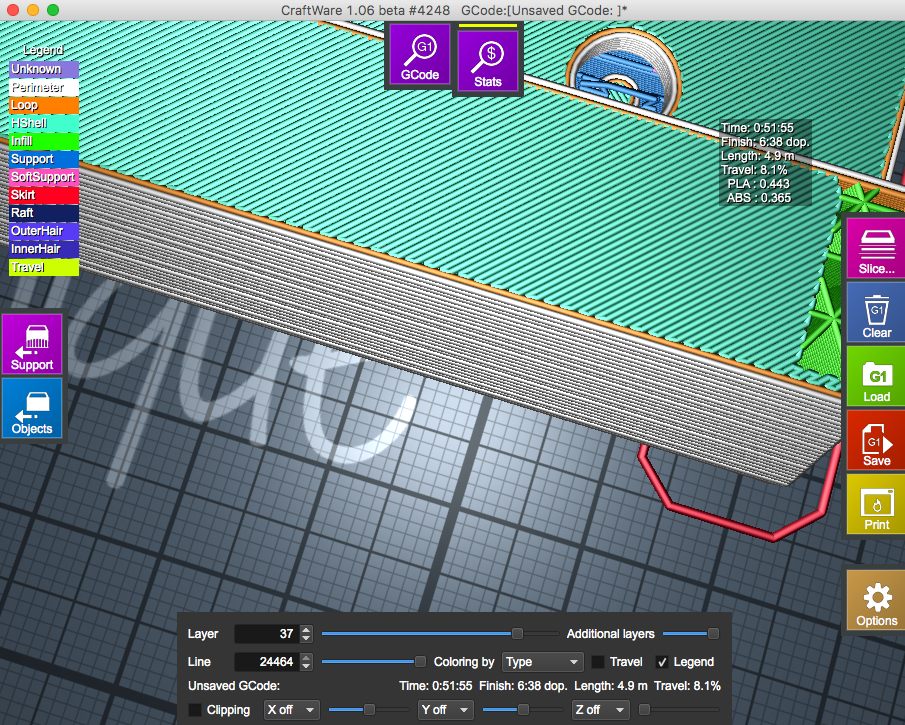Open the Stats panel
Viewport: 905px width, 725px height.
tap(488, 61)
